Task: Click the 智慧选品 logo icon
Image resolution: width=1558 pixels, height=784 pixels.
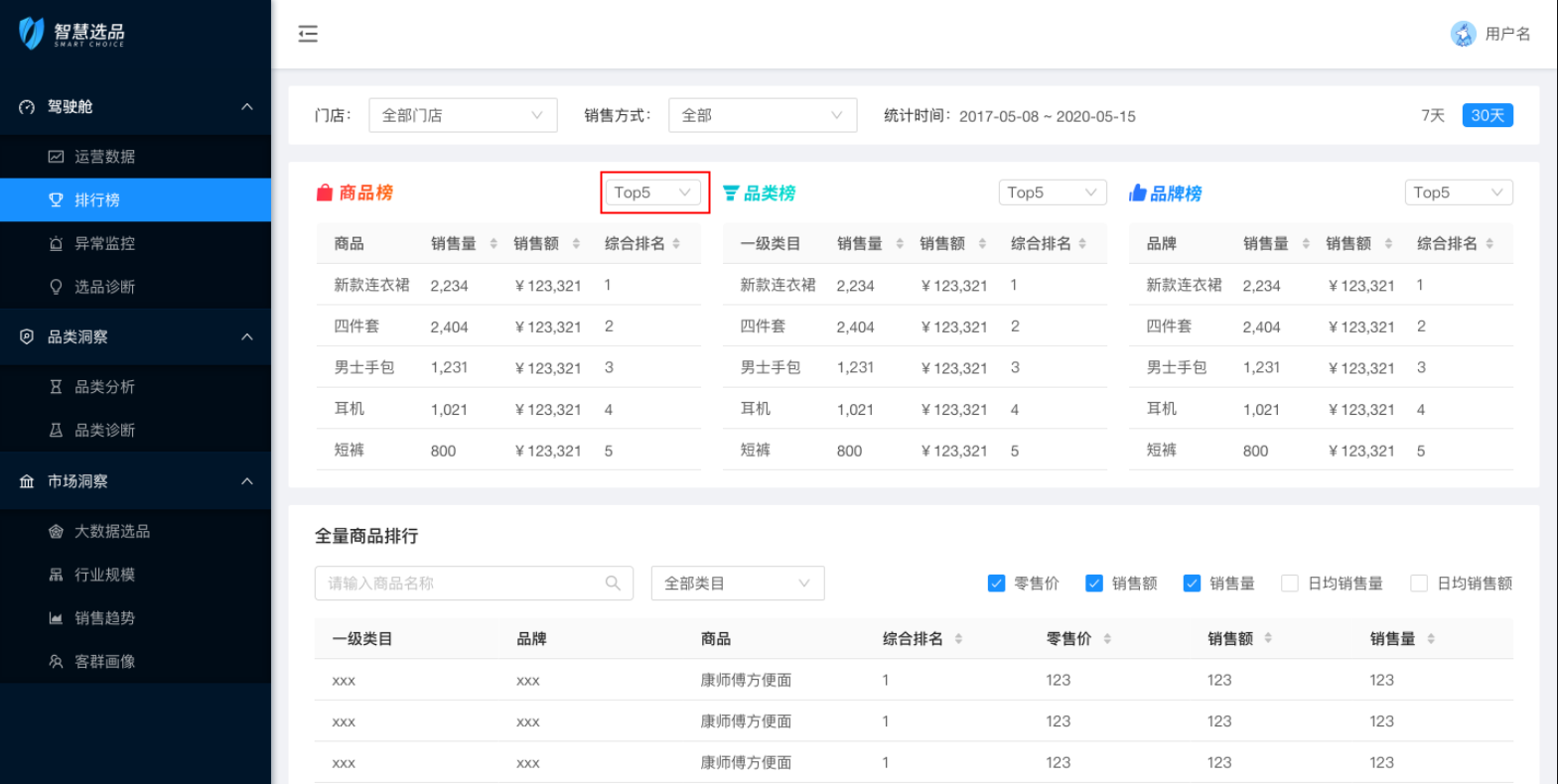Action: [x=32, y=33]
